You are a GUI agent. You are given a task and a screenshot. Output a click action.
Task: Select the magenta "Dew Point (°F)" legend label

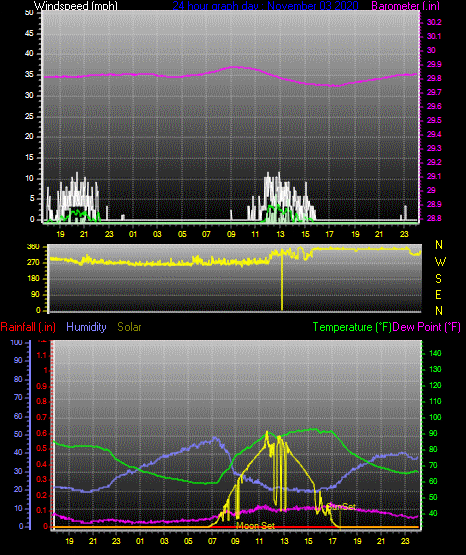(427, 327)
